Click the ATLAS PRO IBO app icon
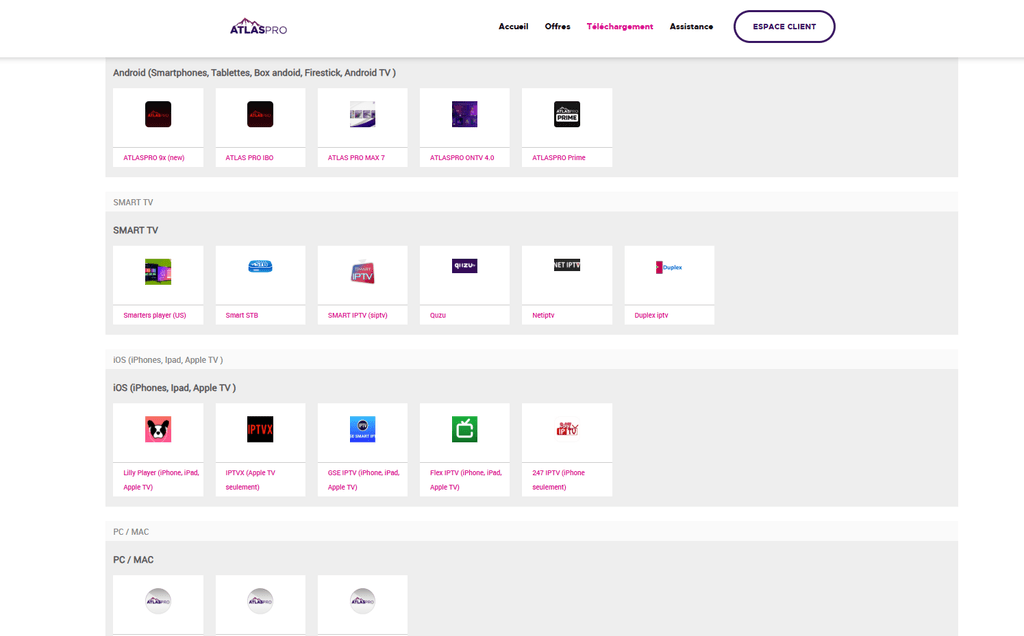Screen dimensions: 1024x636 click(x=260, y=114)
